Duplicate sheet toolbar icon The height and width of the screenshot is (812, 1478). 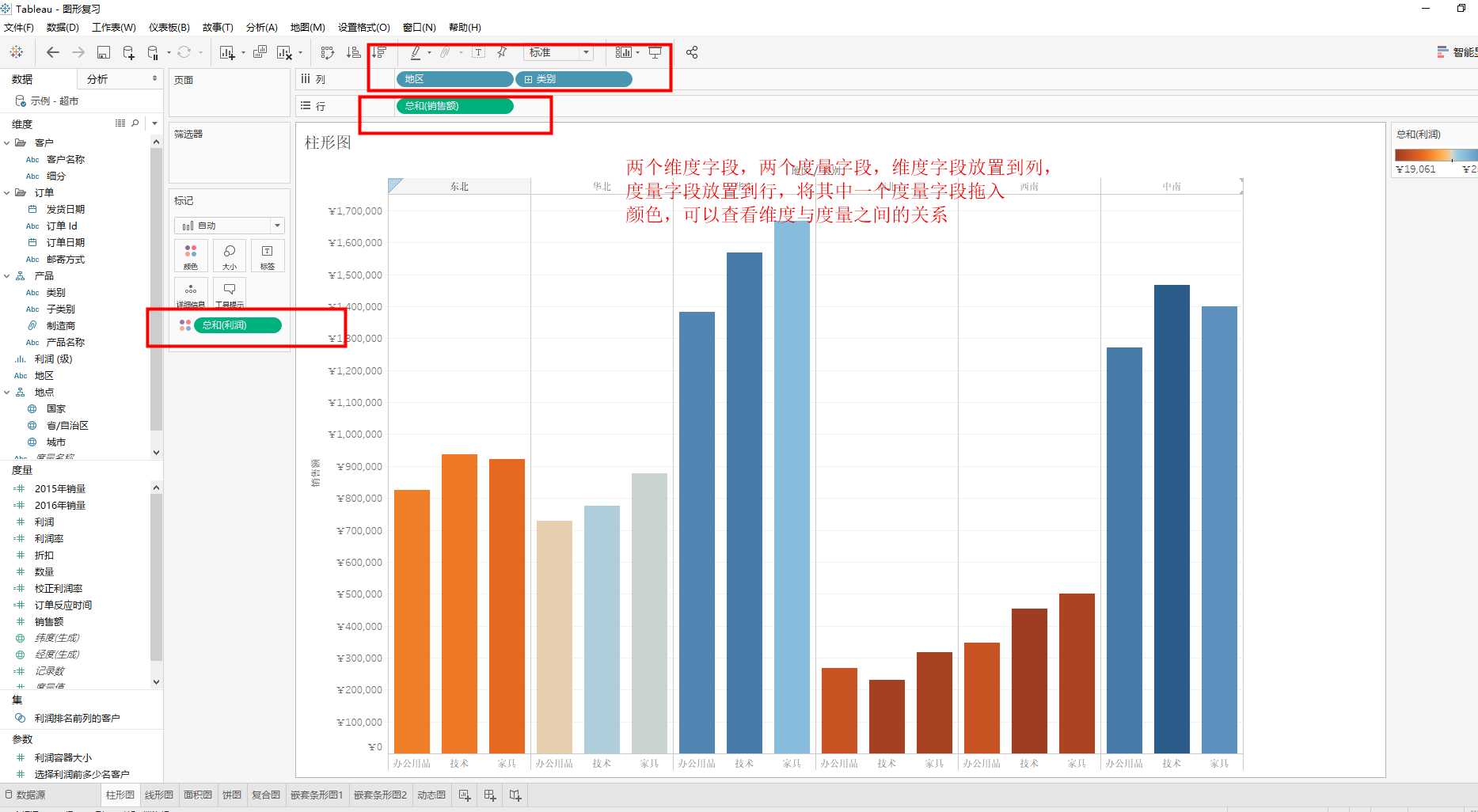[260, 52]
